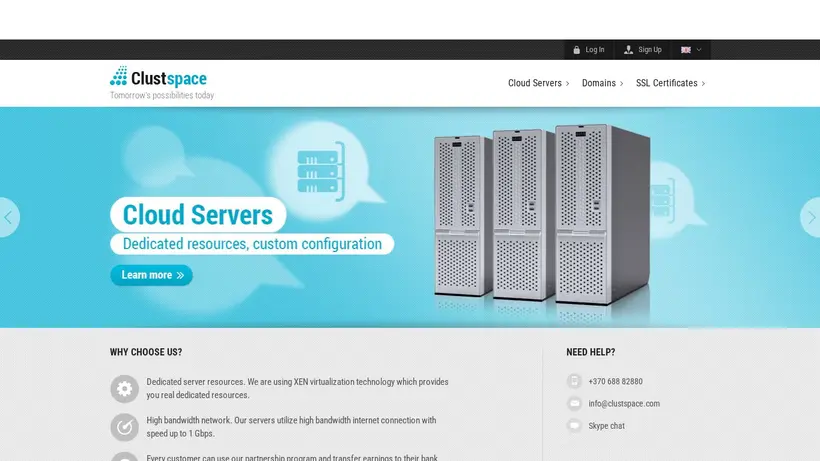Click the UK flag language icon
This screenshot has height=461, width=820.
686,50
